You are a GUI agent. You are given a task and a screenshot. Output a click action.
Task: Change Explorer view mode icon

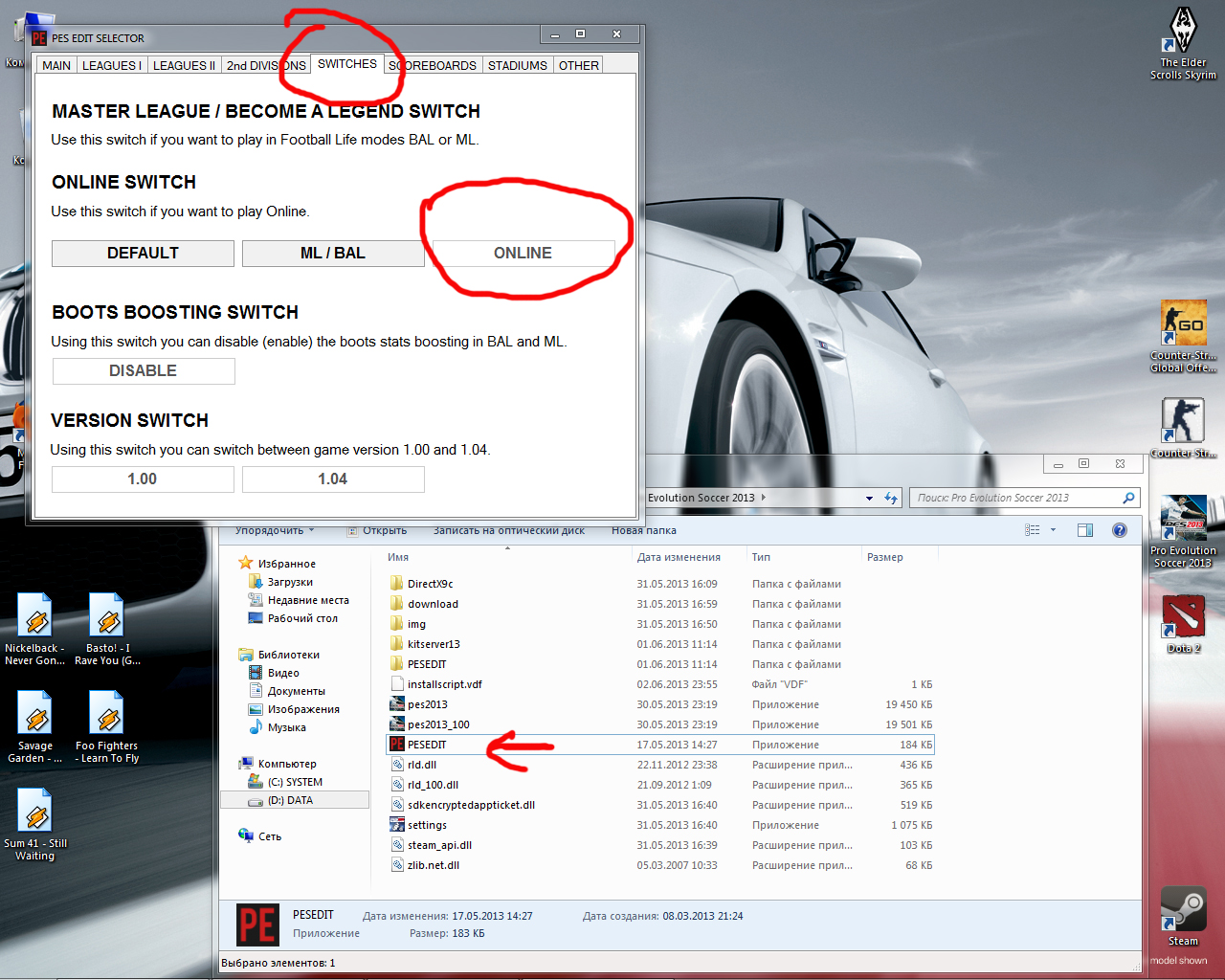[1033, 530]
